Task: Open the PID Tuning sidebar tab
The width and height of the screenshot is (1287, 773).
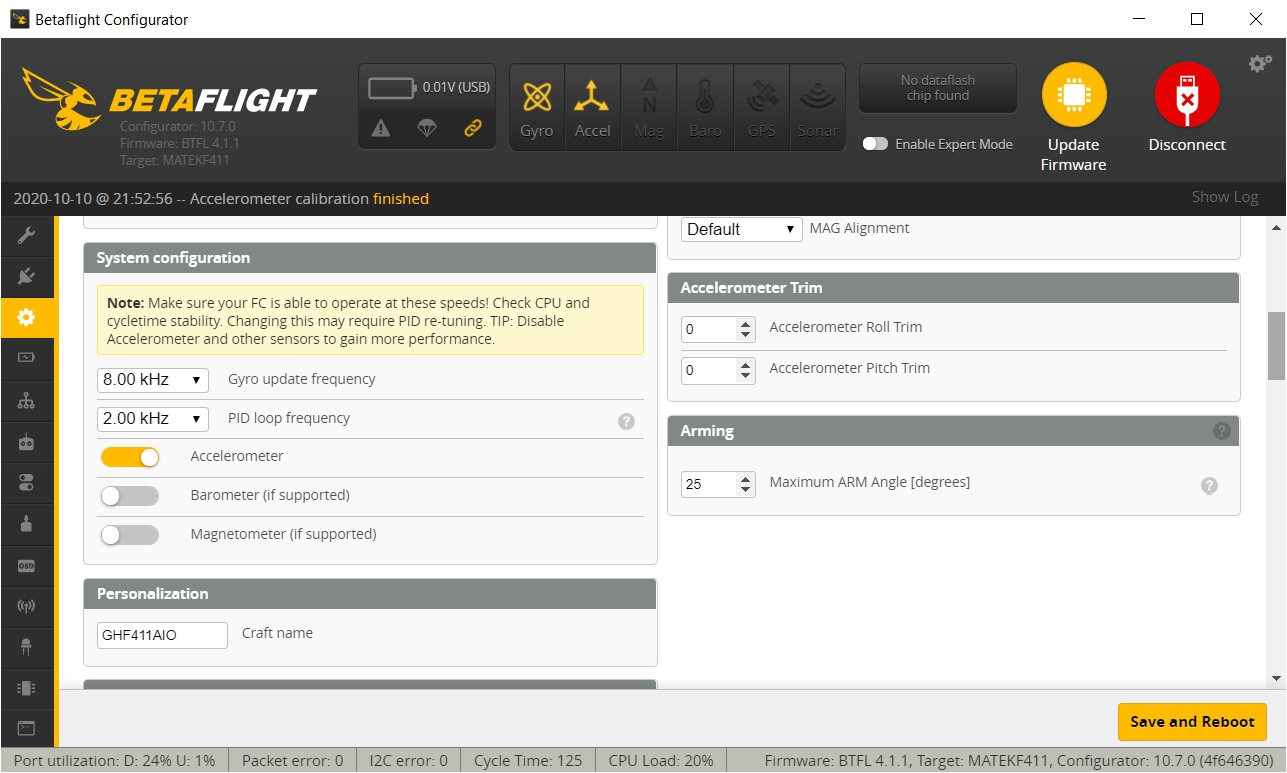Action: (27, 400)
